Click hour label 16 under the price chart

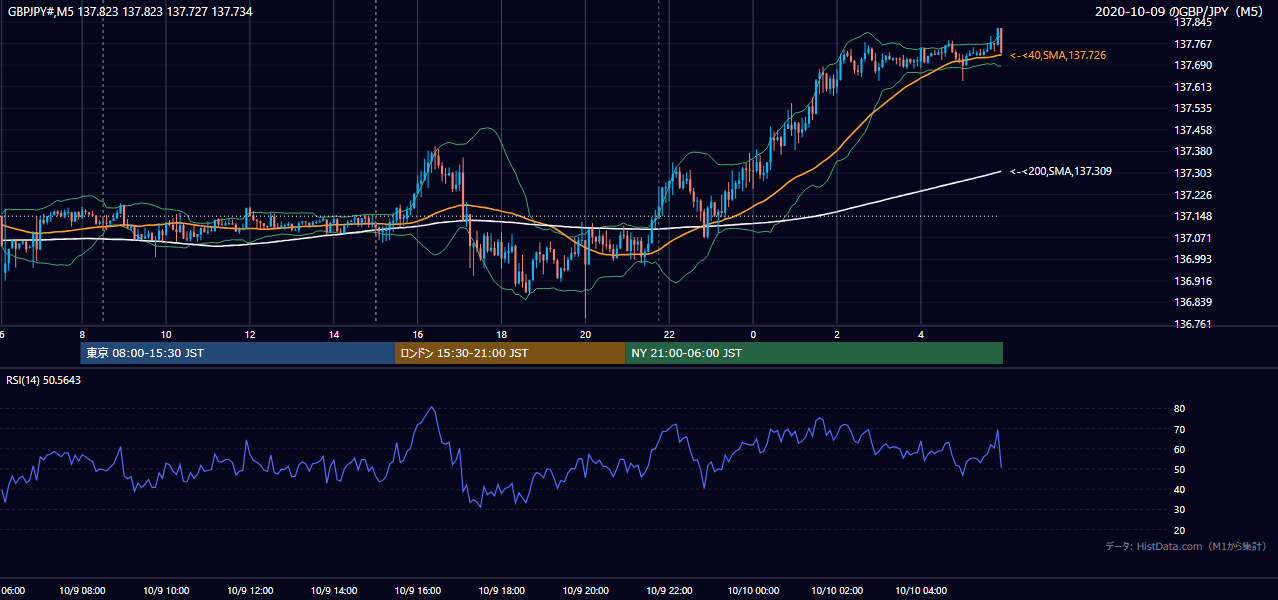coord(418,334)
